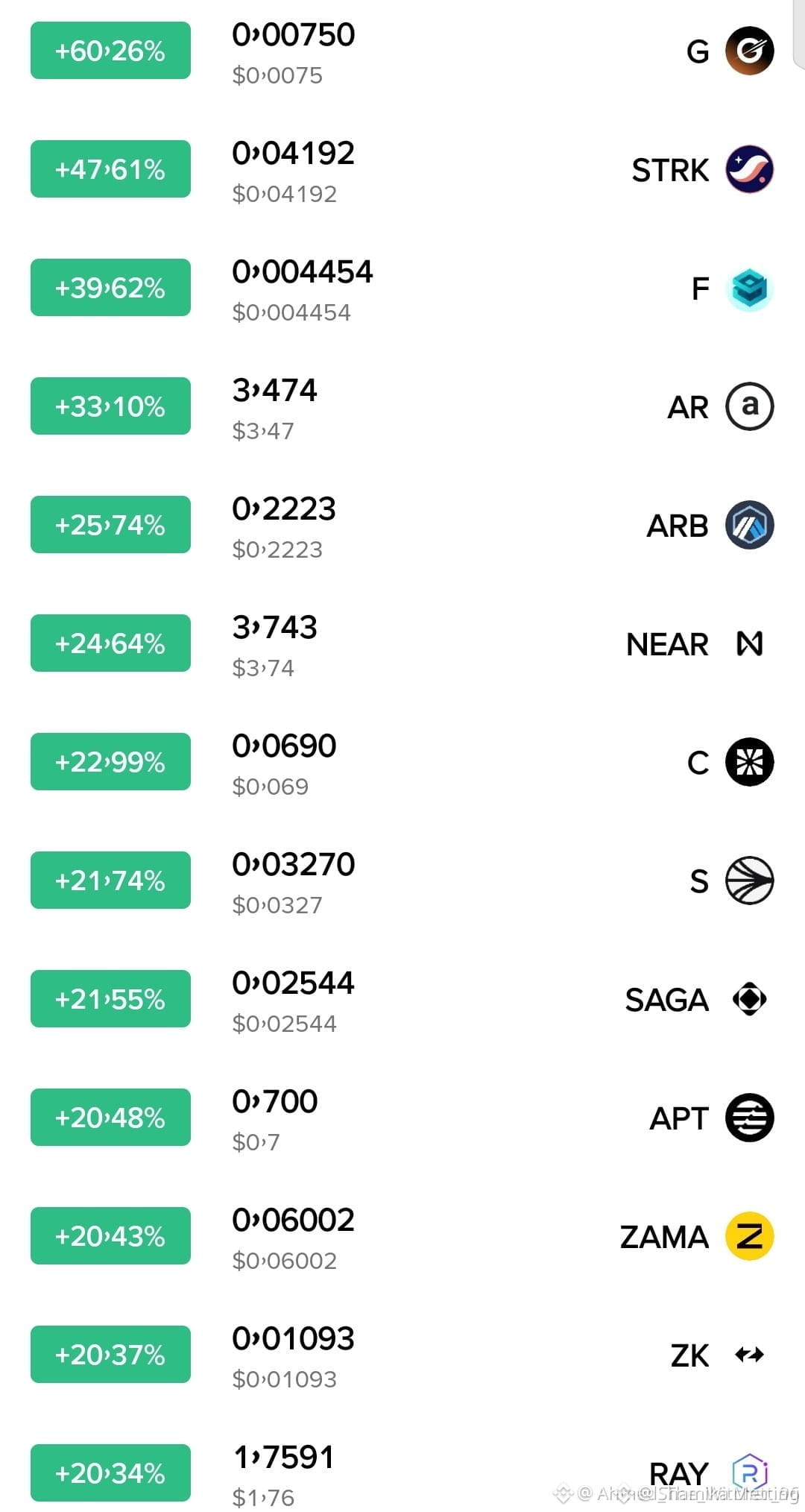This screenshot has width=805, height=1512.
Task: Open the SAGA diamond logo icon
Action: pos(750,999)
